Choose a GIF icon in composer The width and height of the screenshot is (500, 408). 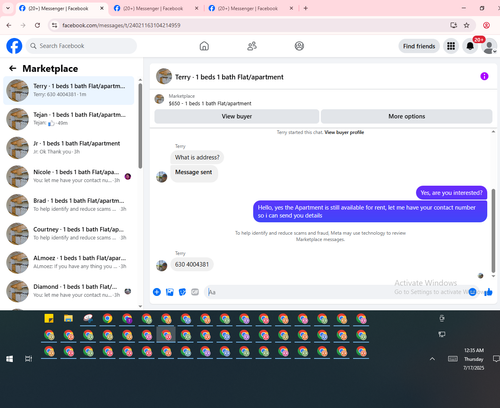click(x=195, y=292)
